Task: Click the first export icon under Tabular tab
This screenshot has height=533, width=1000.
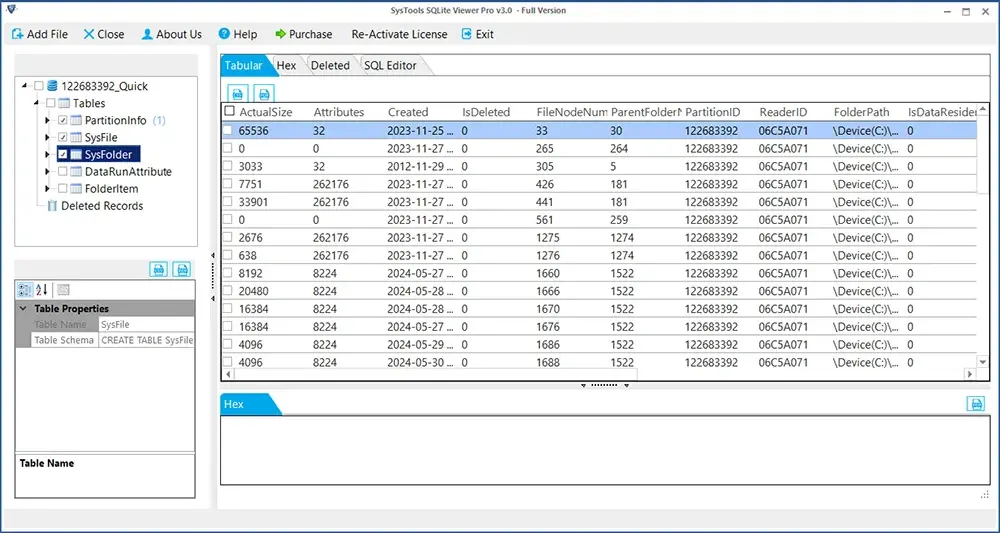Action: pyautogui.click(x=239, y=92)
